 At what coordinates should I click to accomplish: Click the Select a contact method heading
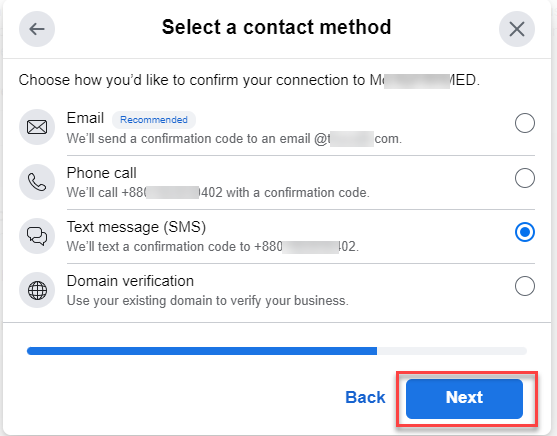pyautogui.click(x=276, y=27)
